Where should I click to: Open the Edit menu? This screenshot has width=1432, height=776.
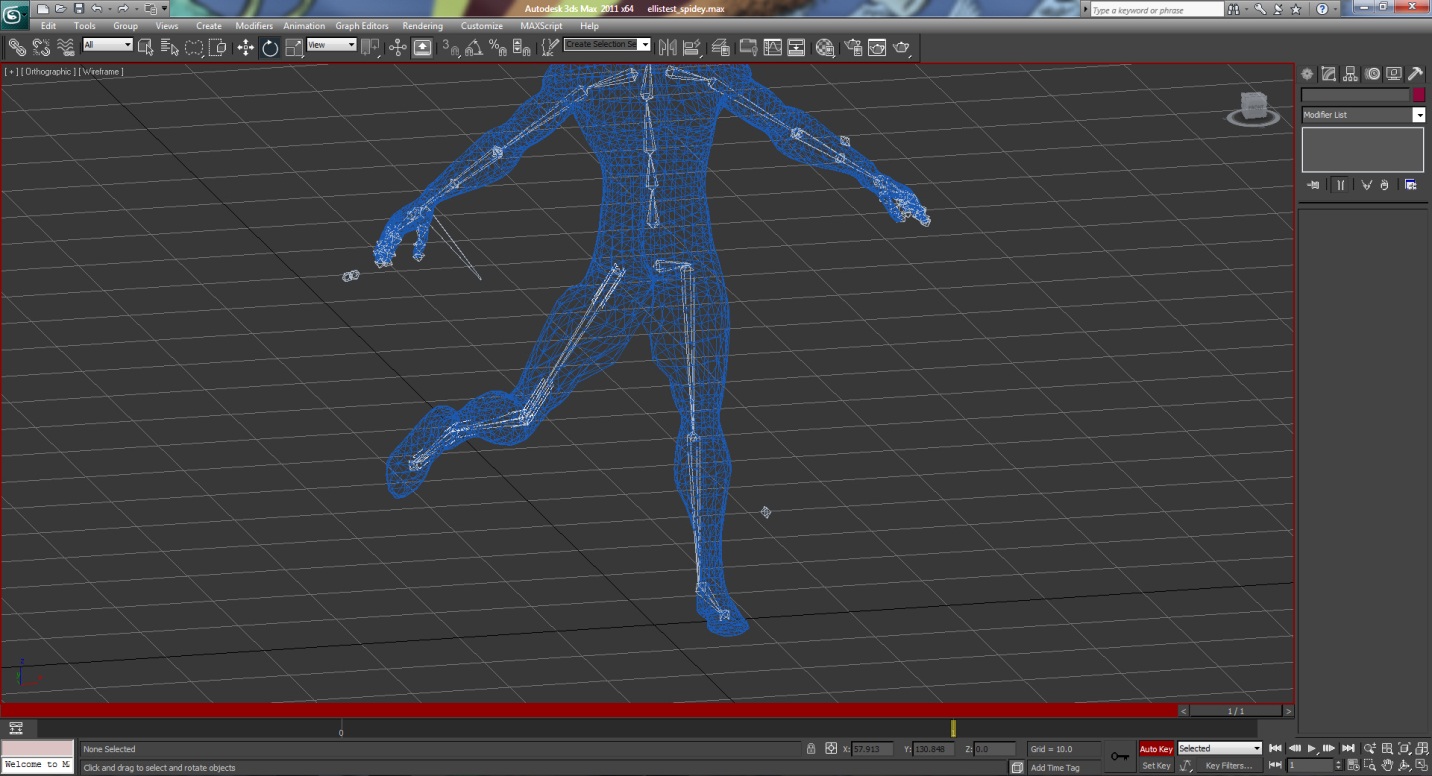point(48,26)
